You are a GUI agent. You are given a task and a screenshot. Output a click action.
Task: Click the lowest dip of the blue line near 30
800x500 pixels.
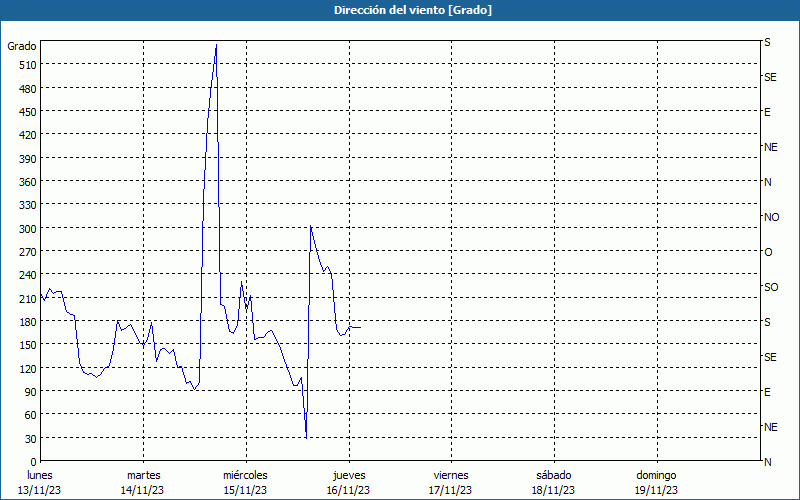pyautogui.click(x=306, y=437)
